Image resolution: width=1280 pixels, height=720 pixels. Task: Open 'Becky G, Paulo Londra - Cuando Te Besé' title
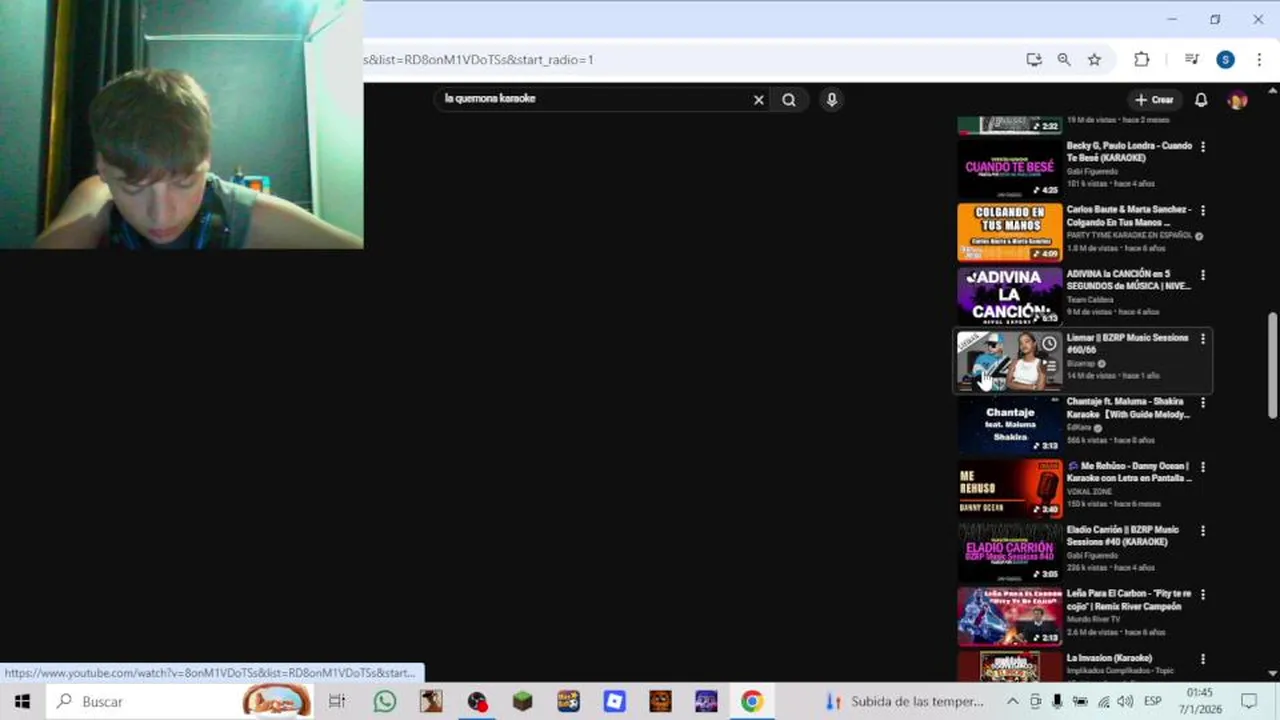tap(1129, 152)
